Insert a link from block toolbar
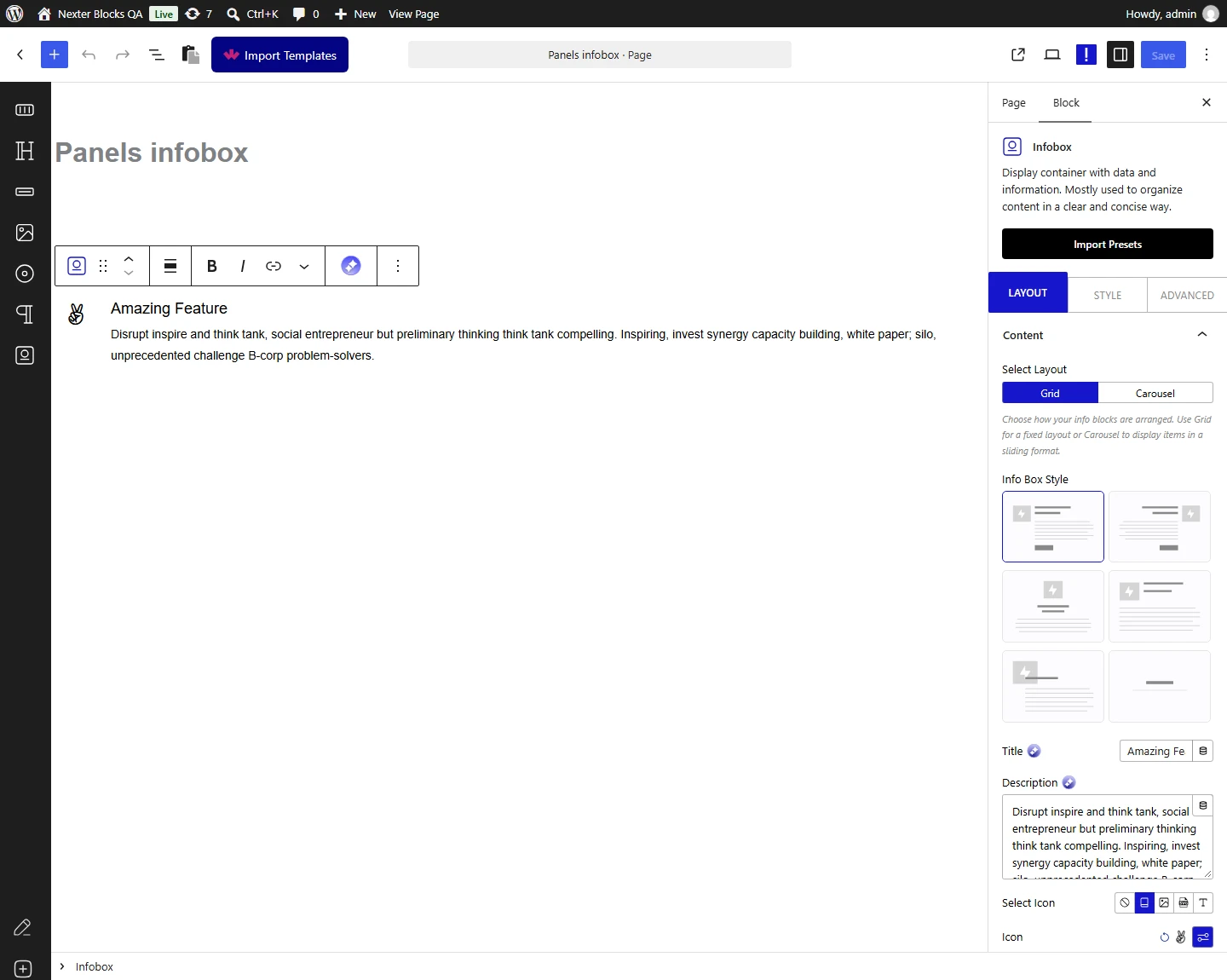This screenshot has width=1227, height=980. point(274,266)
